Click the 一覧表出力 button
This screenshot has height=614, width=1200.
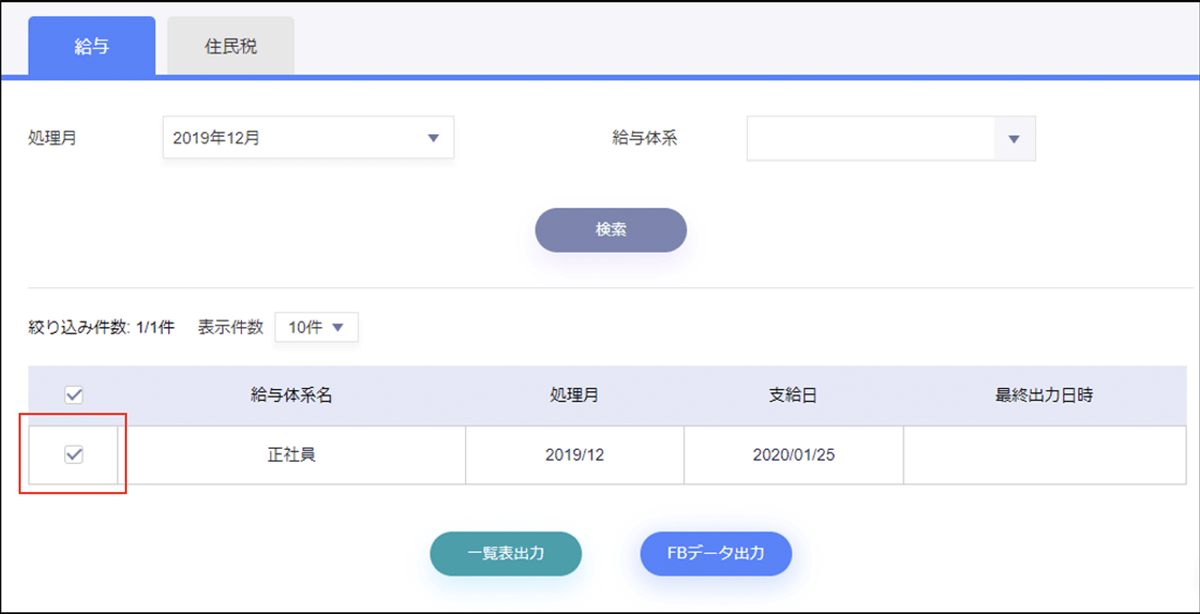pos(506,553)
